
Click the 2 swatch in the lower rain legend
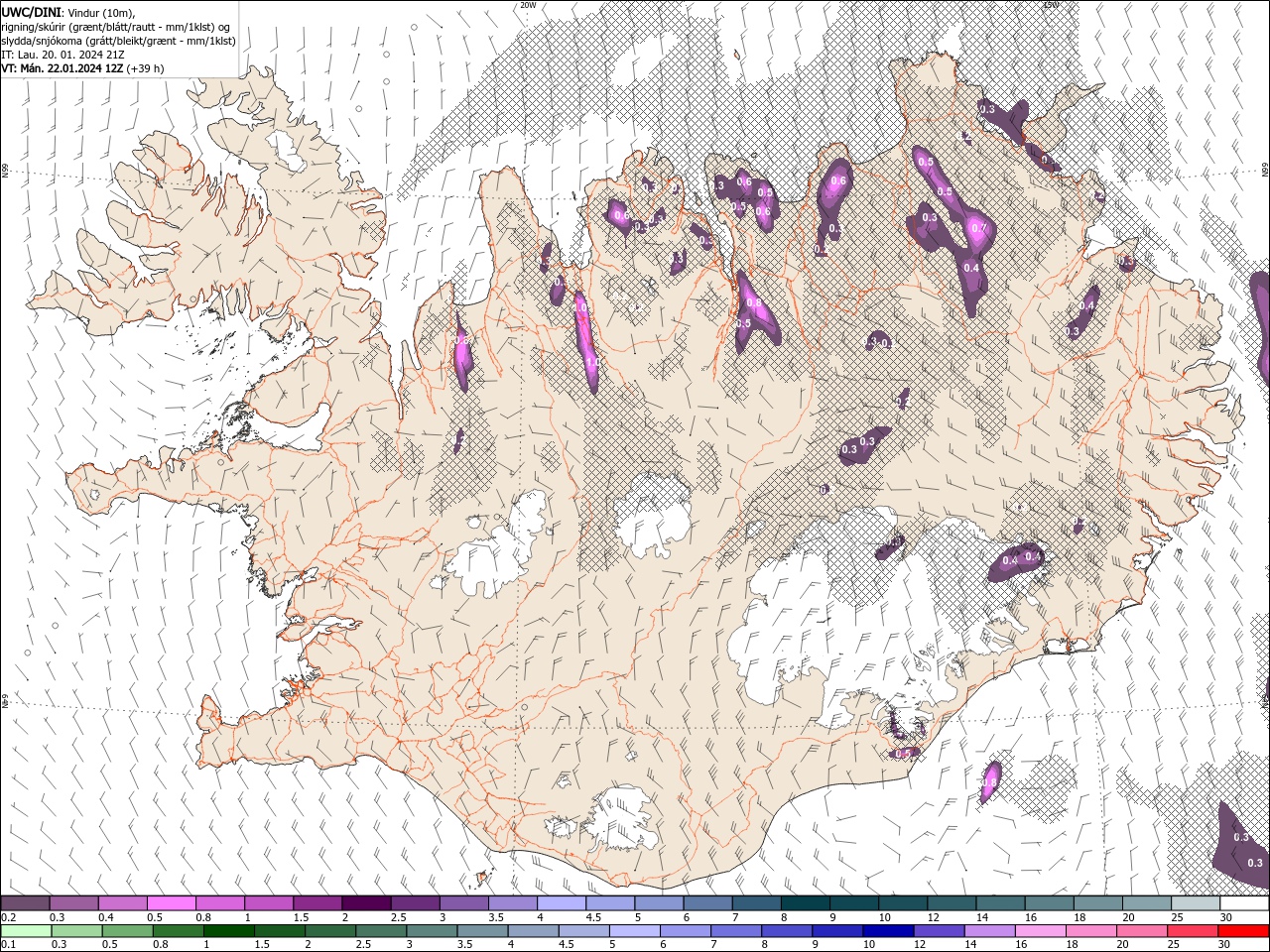[x=329, y=931]
